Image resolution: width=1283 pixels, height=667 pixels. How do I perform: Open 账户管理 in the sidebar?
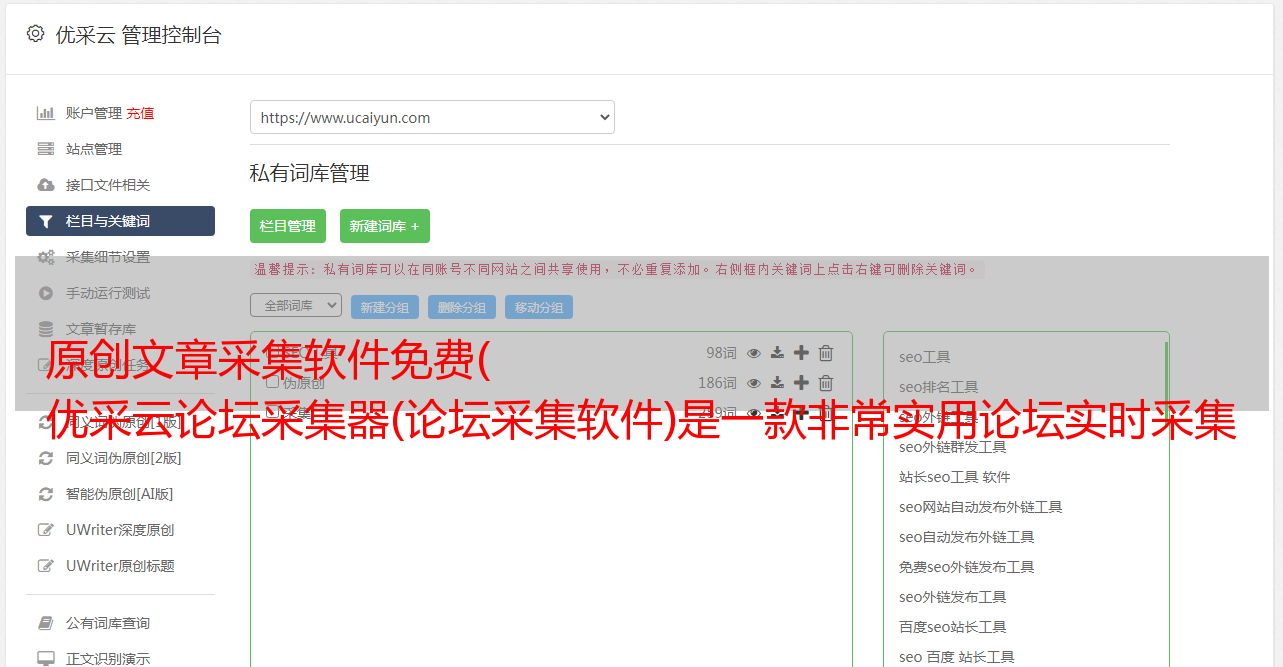pos(94,113)
